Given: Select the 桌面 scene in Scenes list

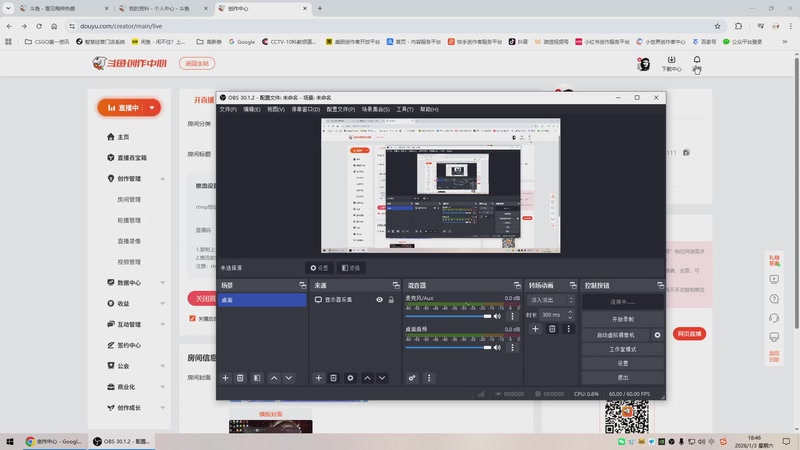Looking at the screenshot, I should (262, 300).
